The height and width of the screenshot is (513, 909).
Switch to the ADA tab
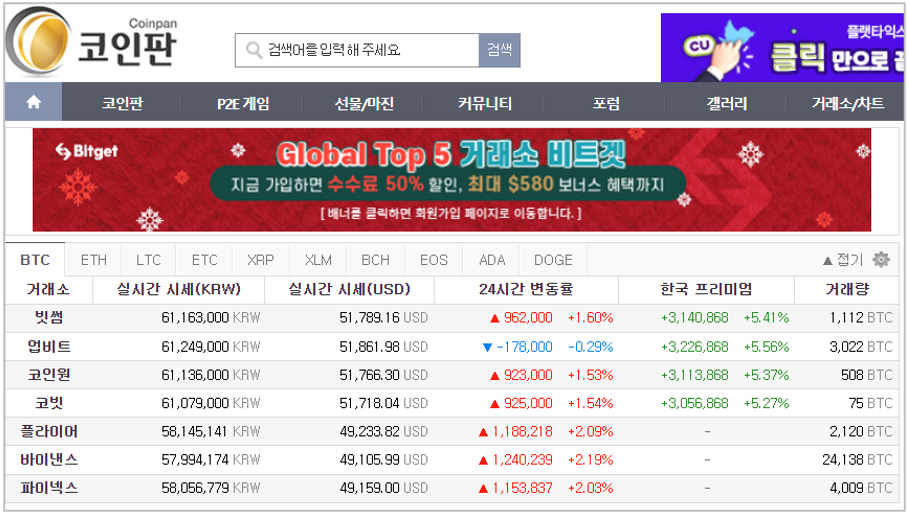492,260
